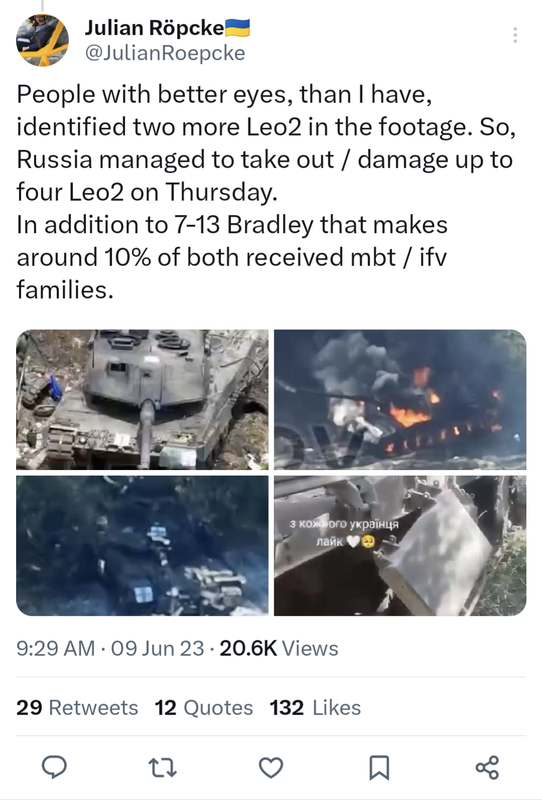View the 12 Quotes list
542x800 pixels.
coord(204,708)
